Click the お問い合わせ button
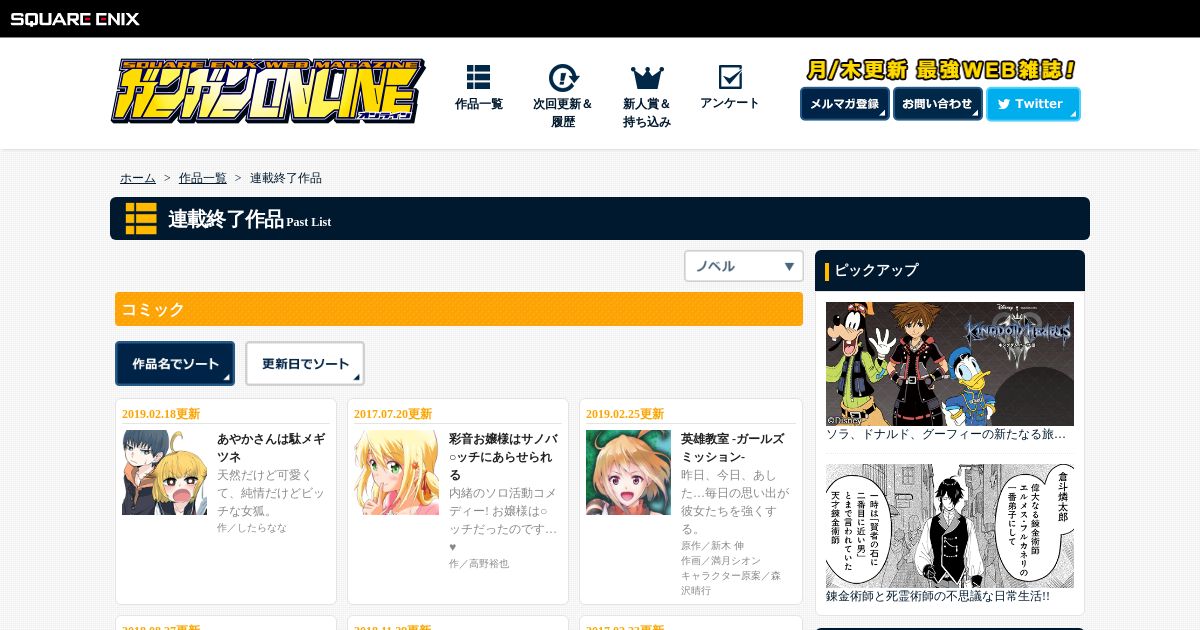The height and width of the screenshot is (630, 1200). pyautogui.click(x=937, y=104)
